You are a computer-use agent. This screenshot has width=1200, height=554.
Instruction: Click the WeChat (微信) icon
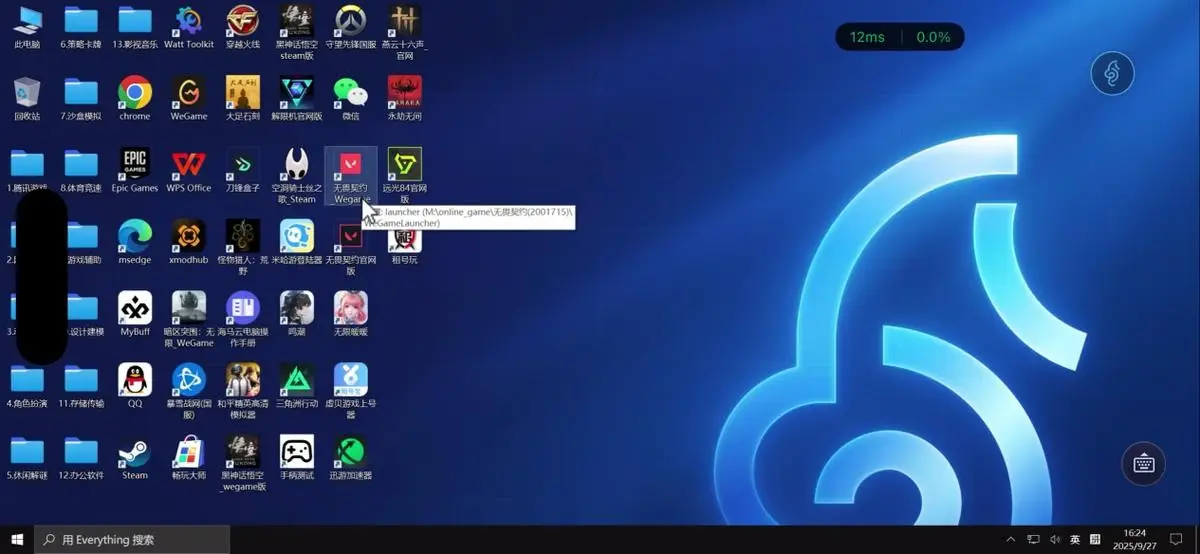pos(350,93)
